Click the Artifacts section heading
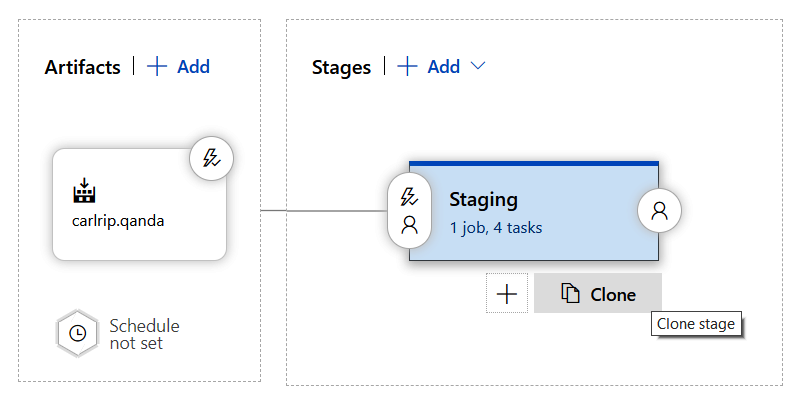Image resolution: width=805 pixels, height=410 pixels. 82,67
